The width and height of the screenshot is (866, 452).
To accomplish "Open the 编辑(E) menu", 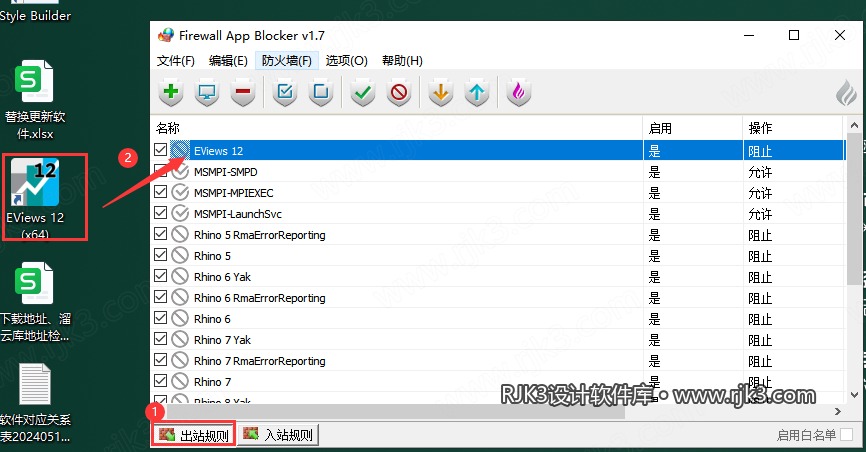I will [x=228, y=61].
